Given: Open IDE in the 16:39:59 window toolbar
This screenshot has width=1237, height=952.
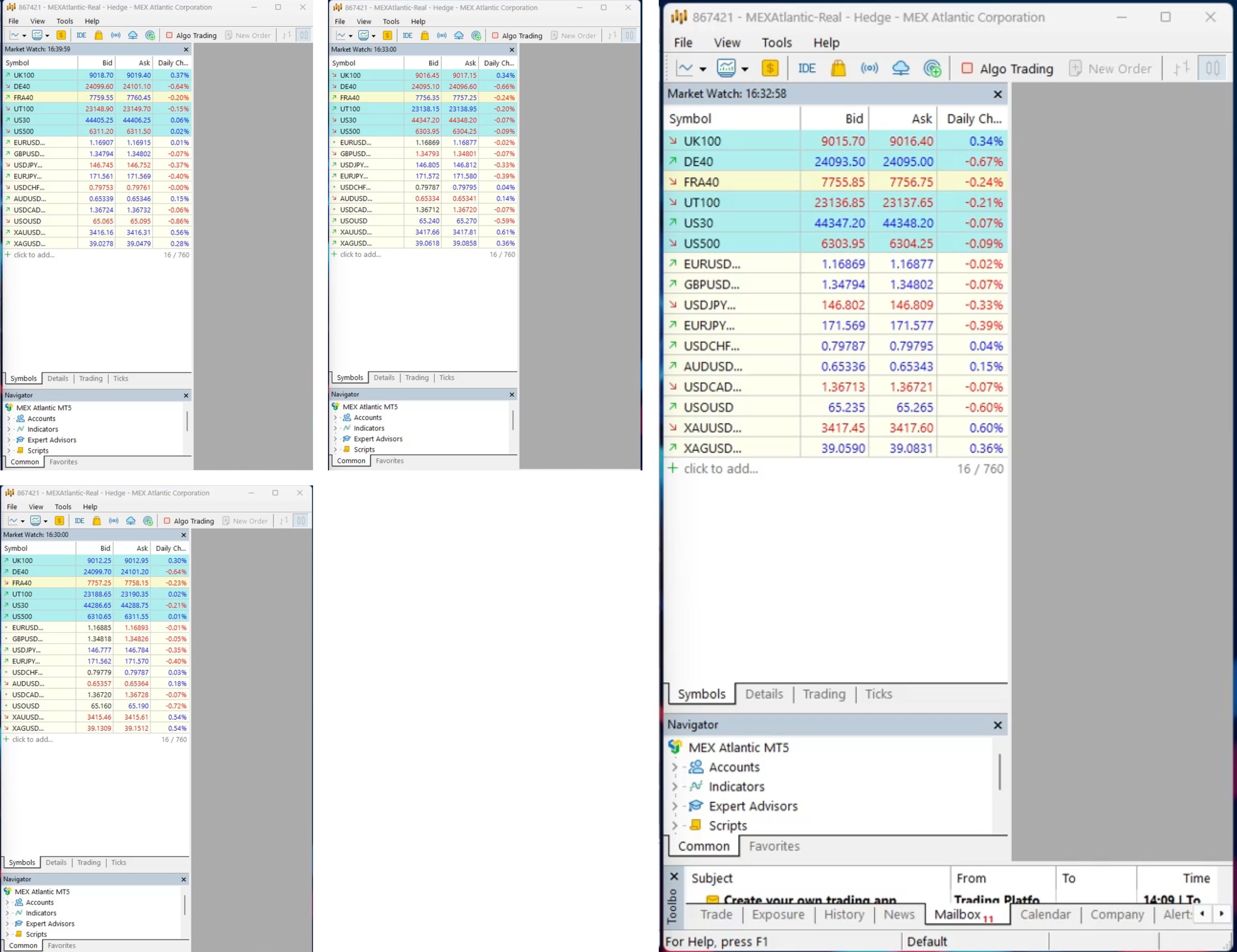Looking at the screenshot, I should (82, 35).
